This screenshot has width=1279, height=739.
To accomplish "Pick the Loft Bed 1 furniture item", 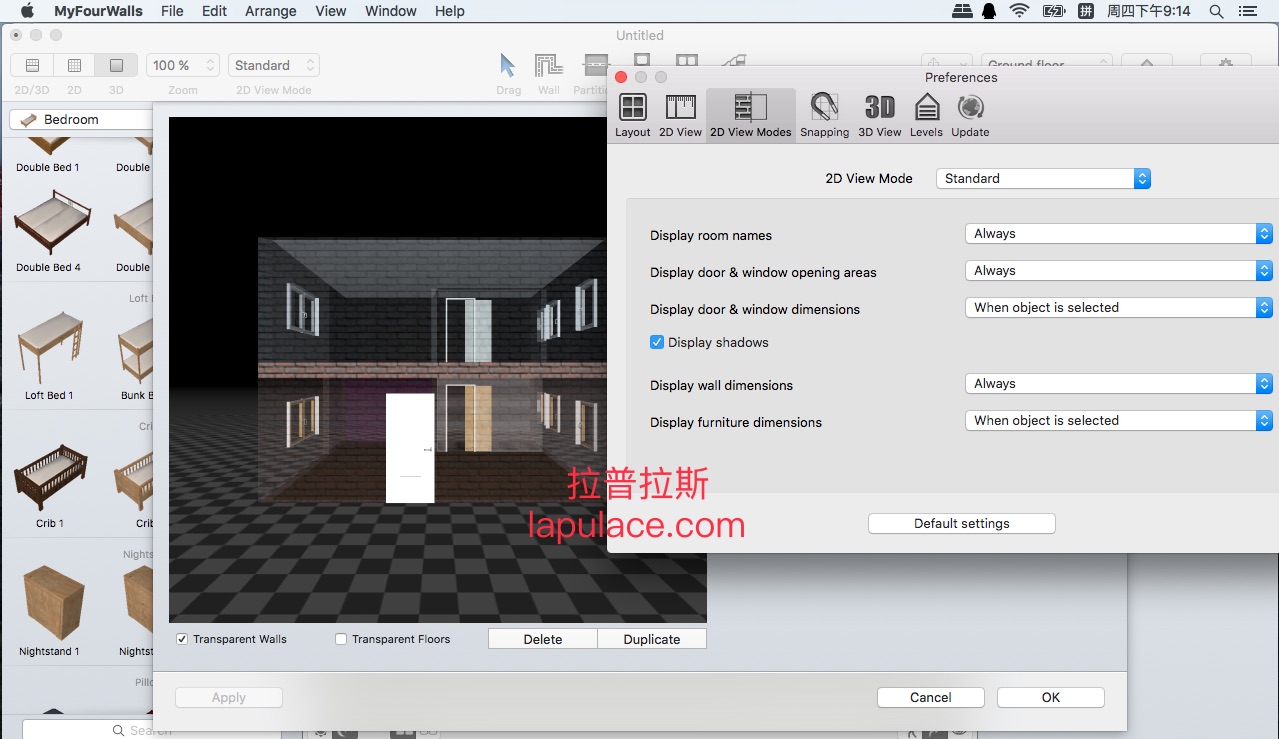I will tap(48, 355).
